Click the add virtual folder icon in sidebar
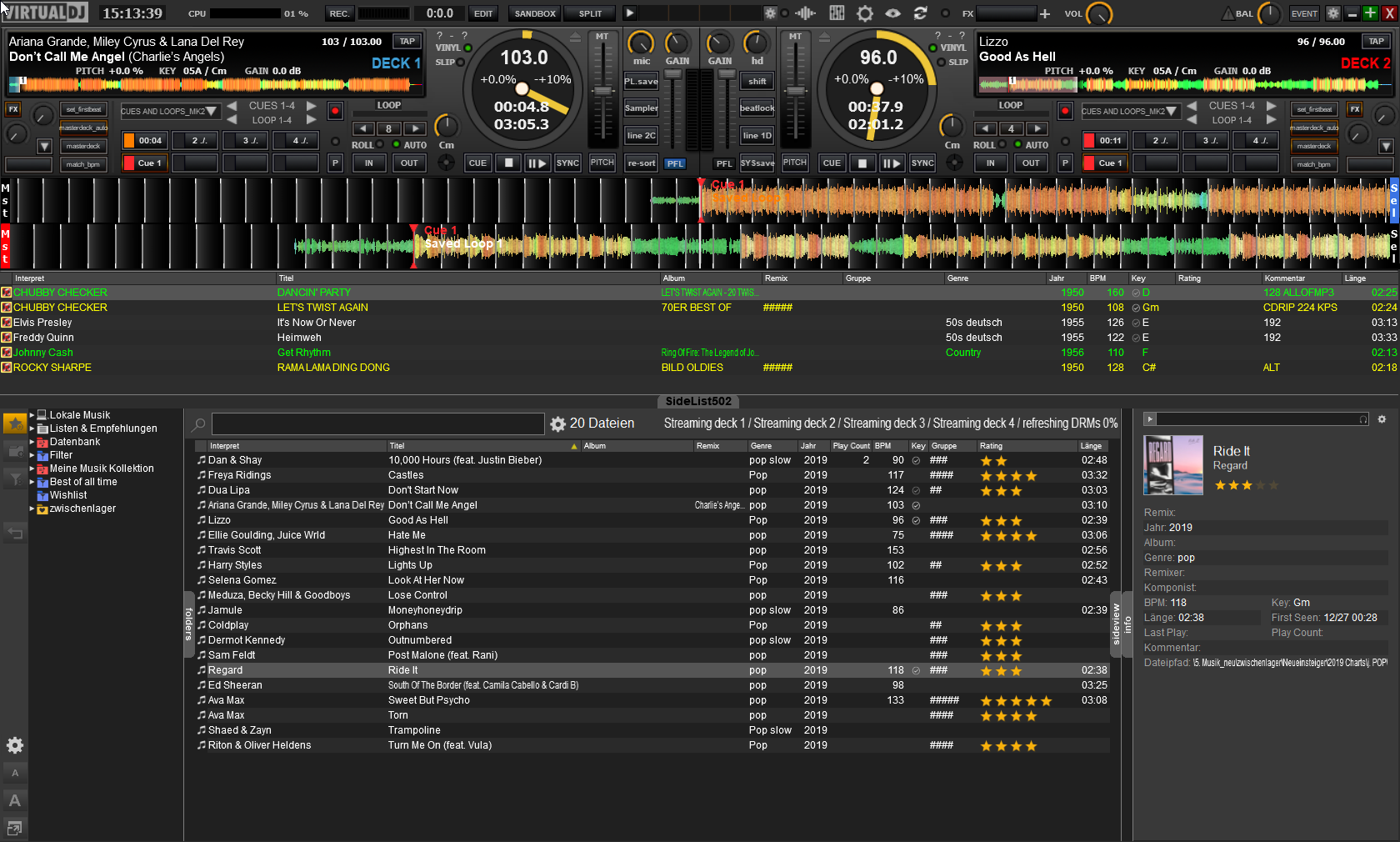 point(15,451)
